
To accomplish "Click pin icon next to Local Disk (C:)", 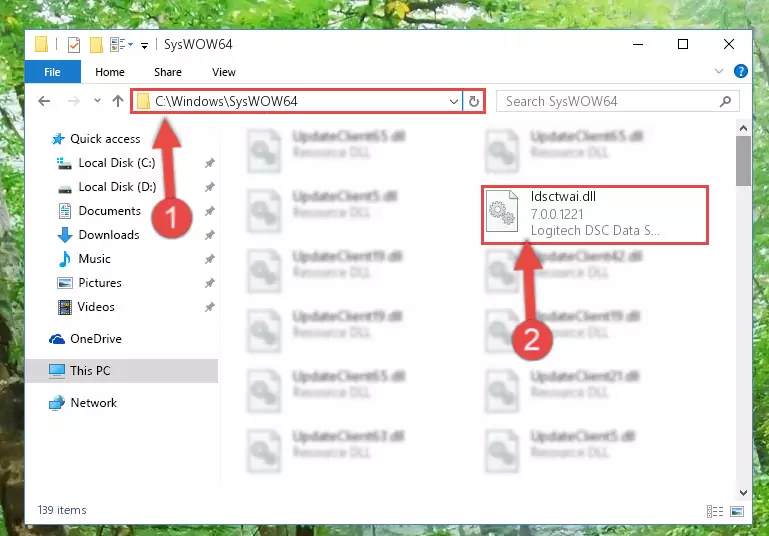I will (209, 163).
